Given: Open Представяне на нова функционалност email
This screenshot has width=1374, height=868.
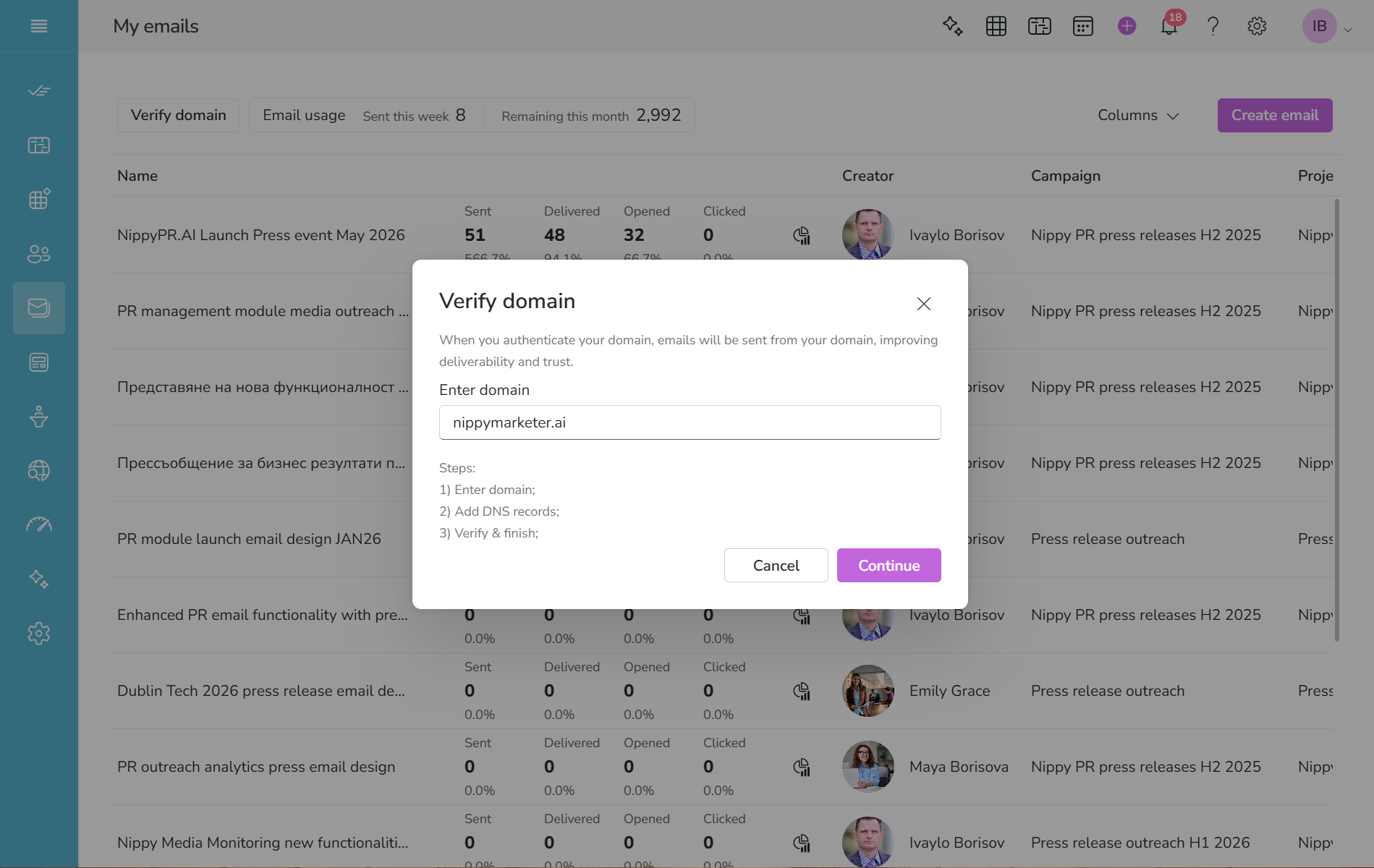Looking at the screenshot, I should pos(263,387).
